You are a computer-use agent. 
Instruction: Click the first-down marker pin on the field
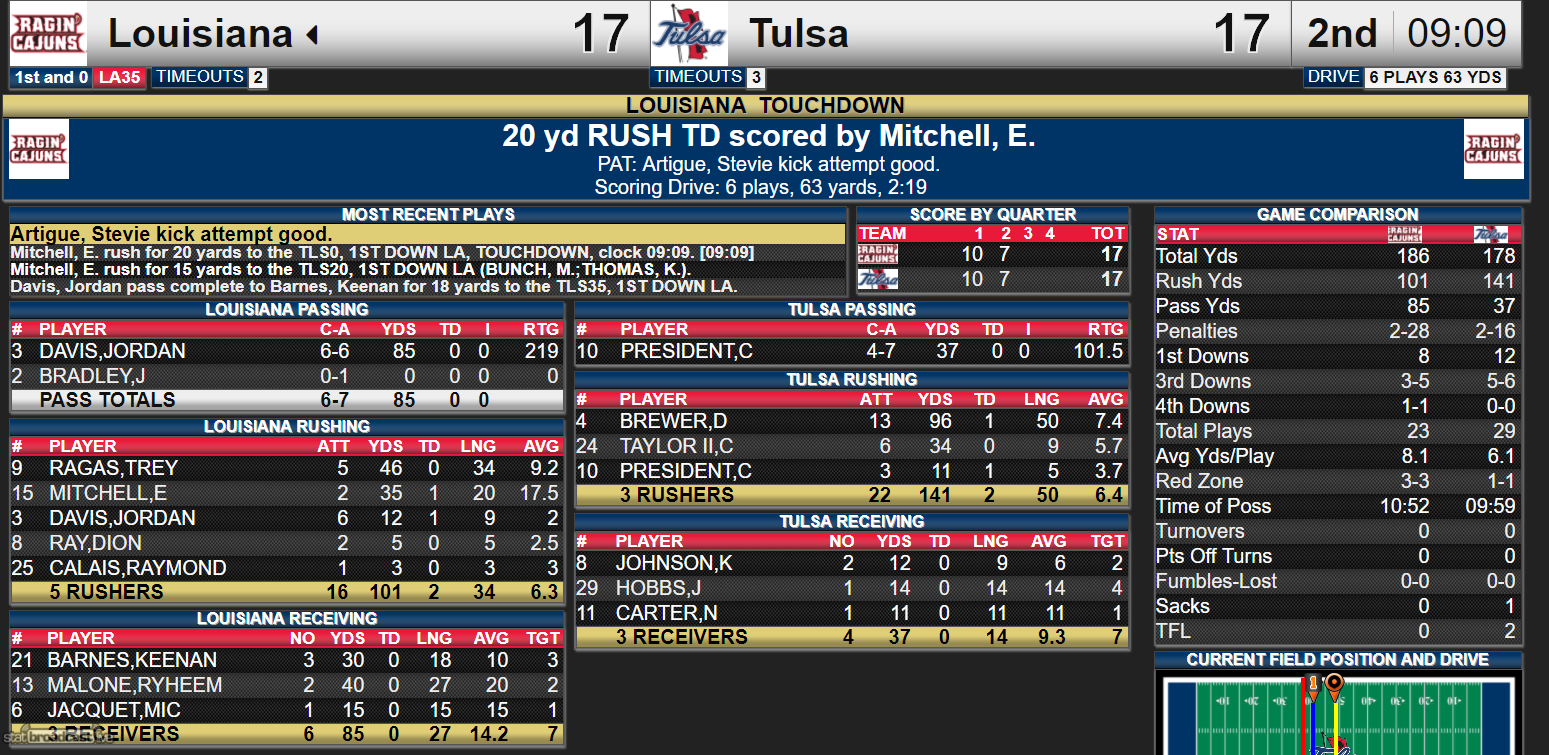click(x=1312, y=685)
